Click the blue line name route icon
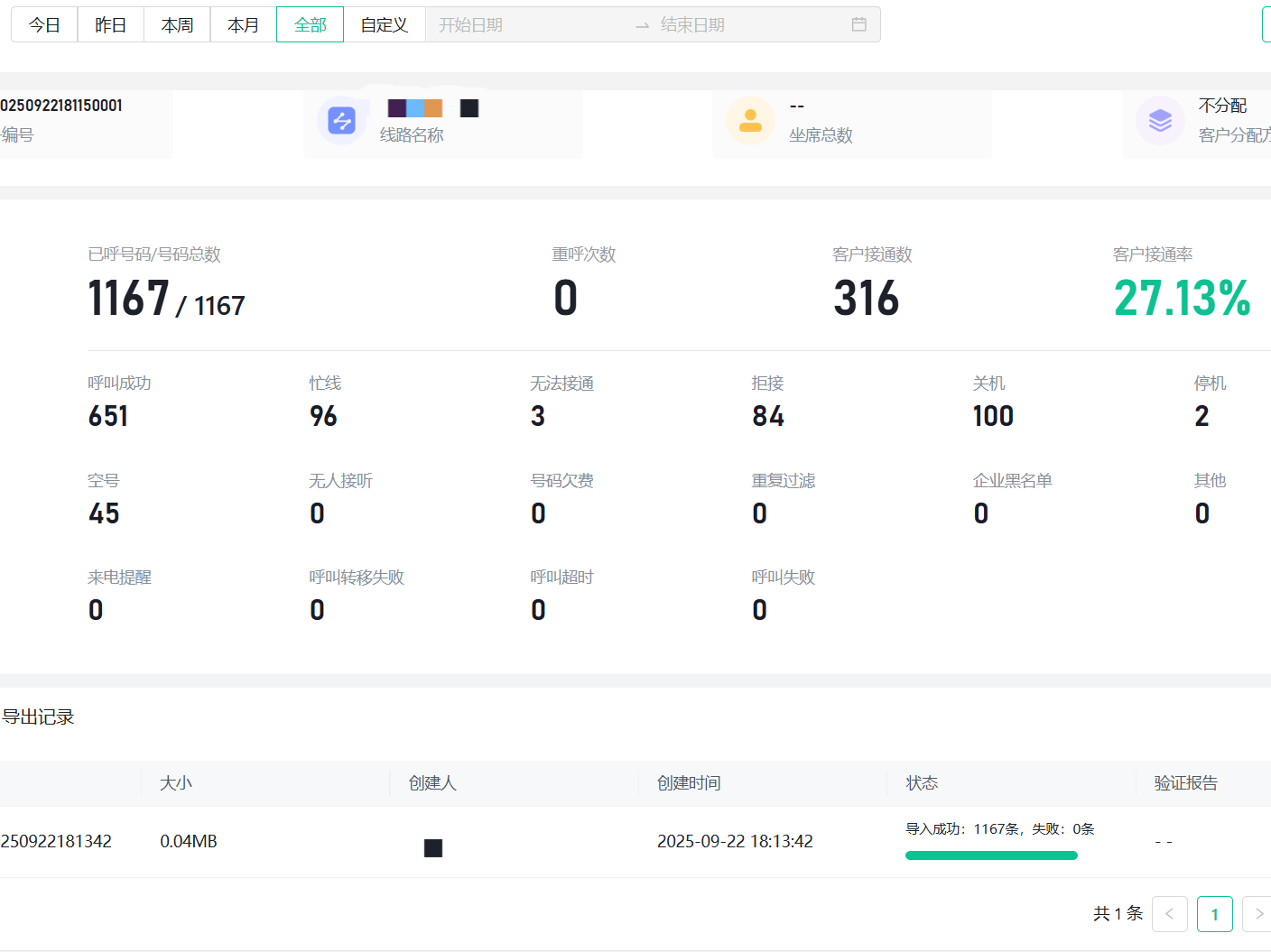Image resolution: width=1271 pixels, height=952 pixels. pos(341,120)
